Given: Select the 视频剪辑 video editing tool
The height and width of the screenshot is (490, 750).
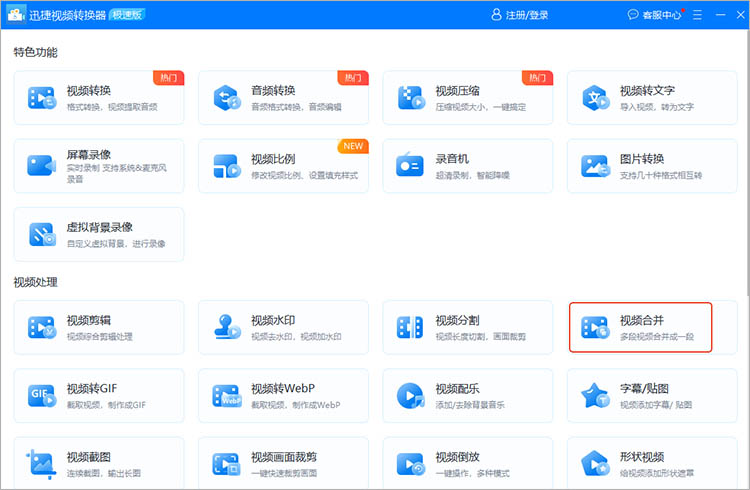Looking at the screenshot, I should pos(99,327).
